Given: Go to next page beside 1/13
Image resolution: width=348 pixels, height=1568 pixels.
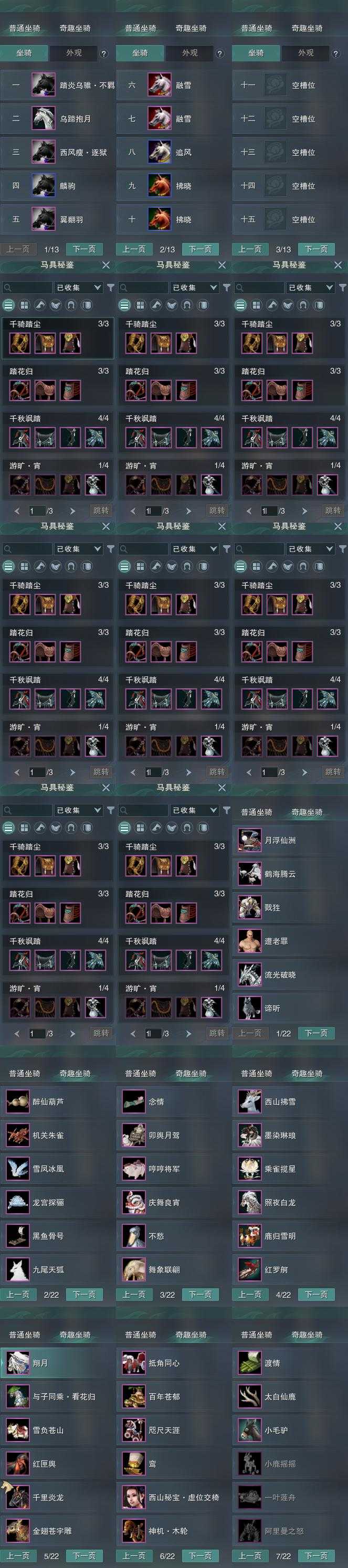Looking at the screenshot, I should [84, 249].
